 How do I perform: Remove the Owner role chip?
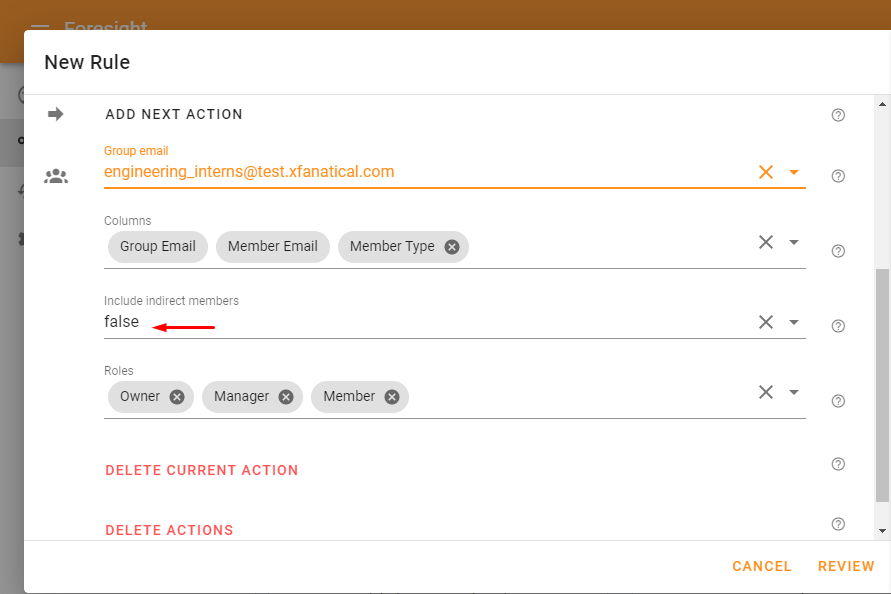[x=177, y=397]
